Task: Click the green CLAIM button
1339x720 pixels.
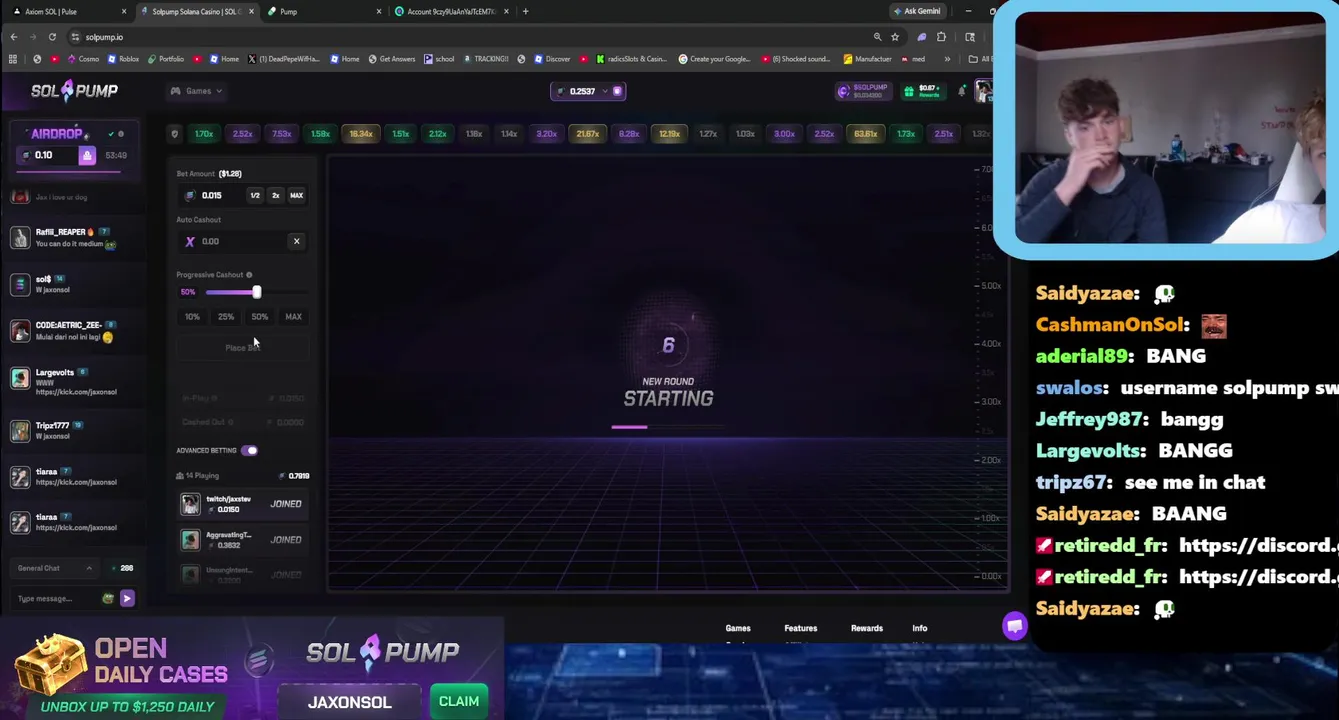Action: point(459,701)
